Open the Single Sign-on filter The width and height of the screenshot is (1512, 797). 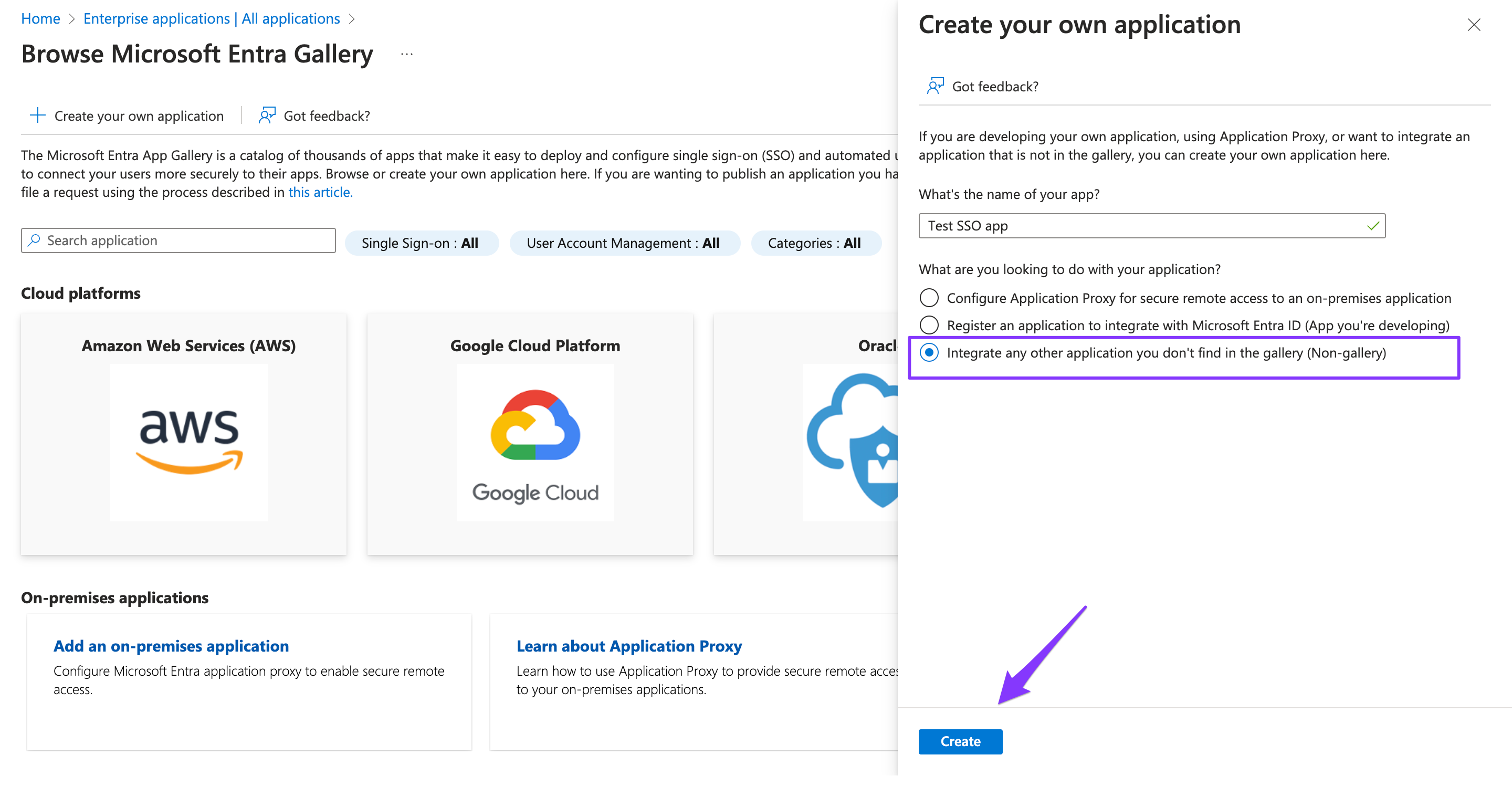(422, 243)
